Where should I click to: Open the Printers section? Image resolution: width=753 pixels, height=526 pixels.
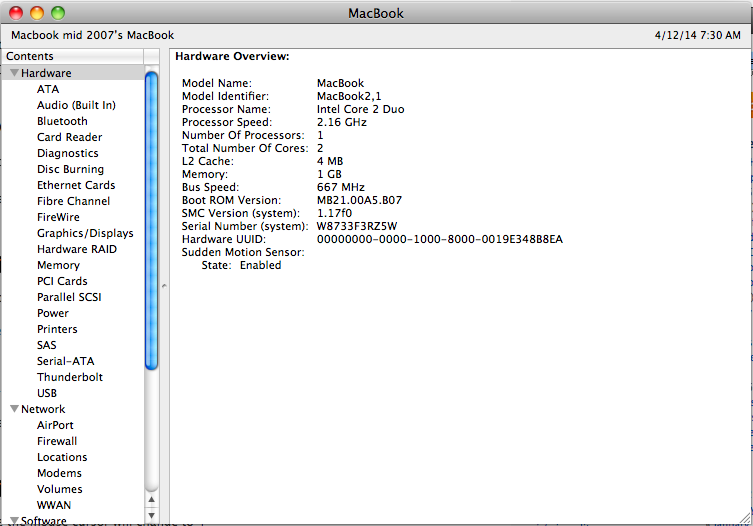tap(57, 329)
